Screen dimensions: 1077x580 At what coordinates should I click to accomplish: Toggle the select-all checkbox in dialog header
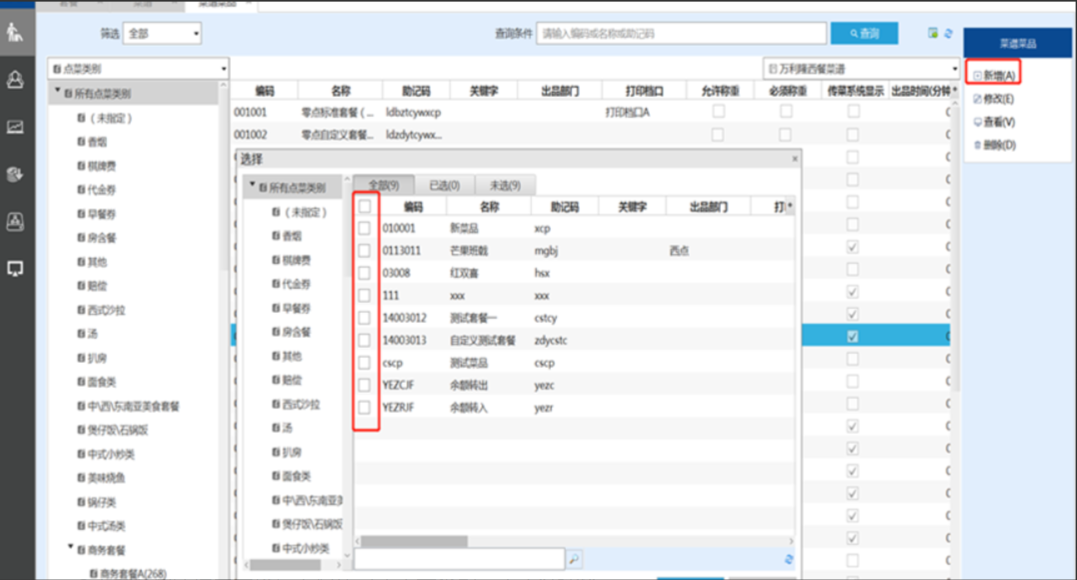(365, 206)
